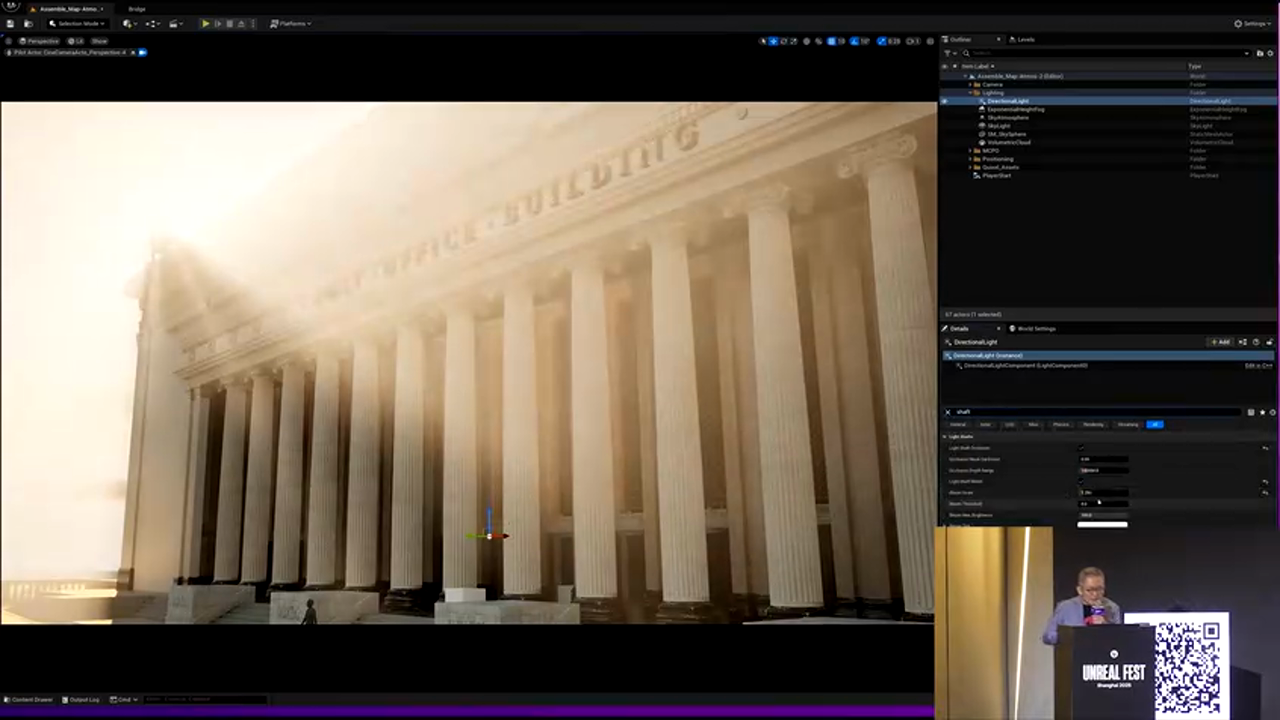Expand the Camera folder in Outliner
This screenshot has height=720, width=1280.
pyautogui.click(x=971, y=84)
